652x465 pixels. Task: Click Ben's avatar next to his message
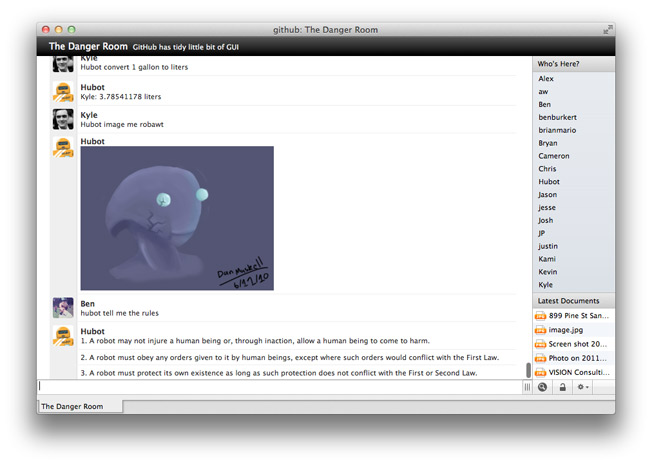tap(63, 308)
